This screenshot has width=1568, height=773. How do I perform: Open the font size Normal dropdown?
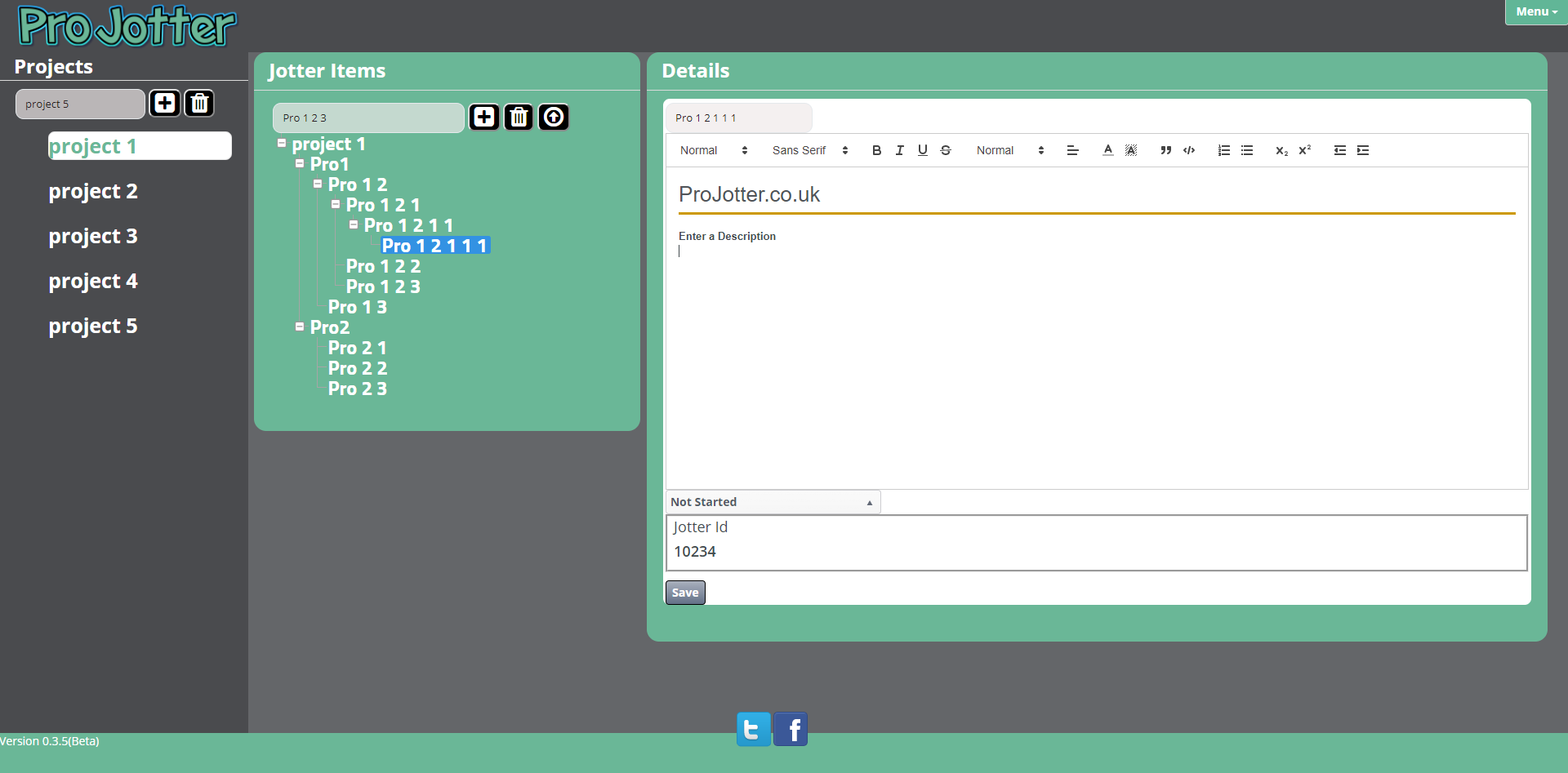(1010, 150)
